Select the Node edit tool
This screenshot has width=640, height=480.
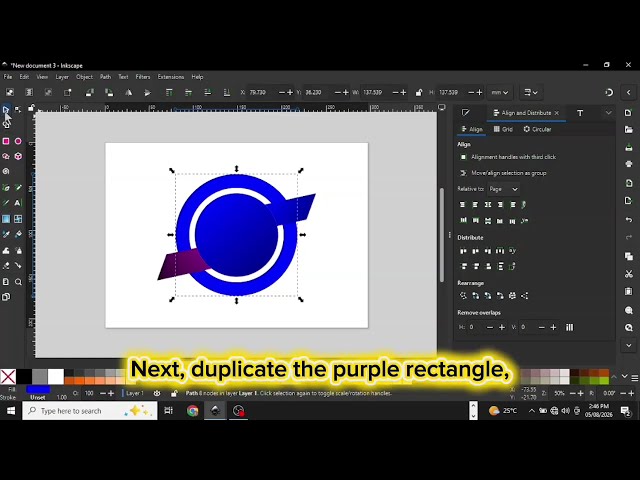click(18, 109)
